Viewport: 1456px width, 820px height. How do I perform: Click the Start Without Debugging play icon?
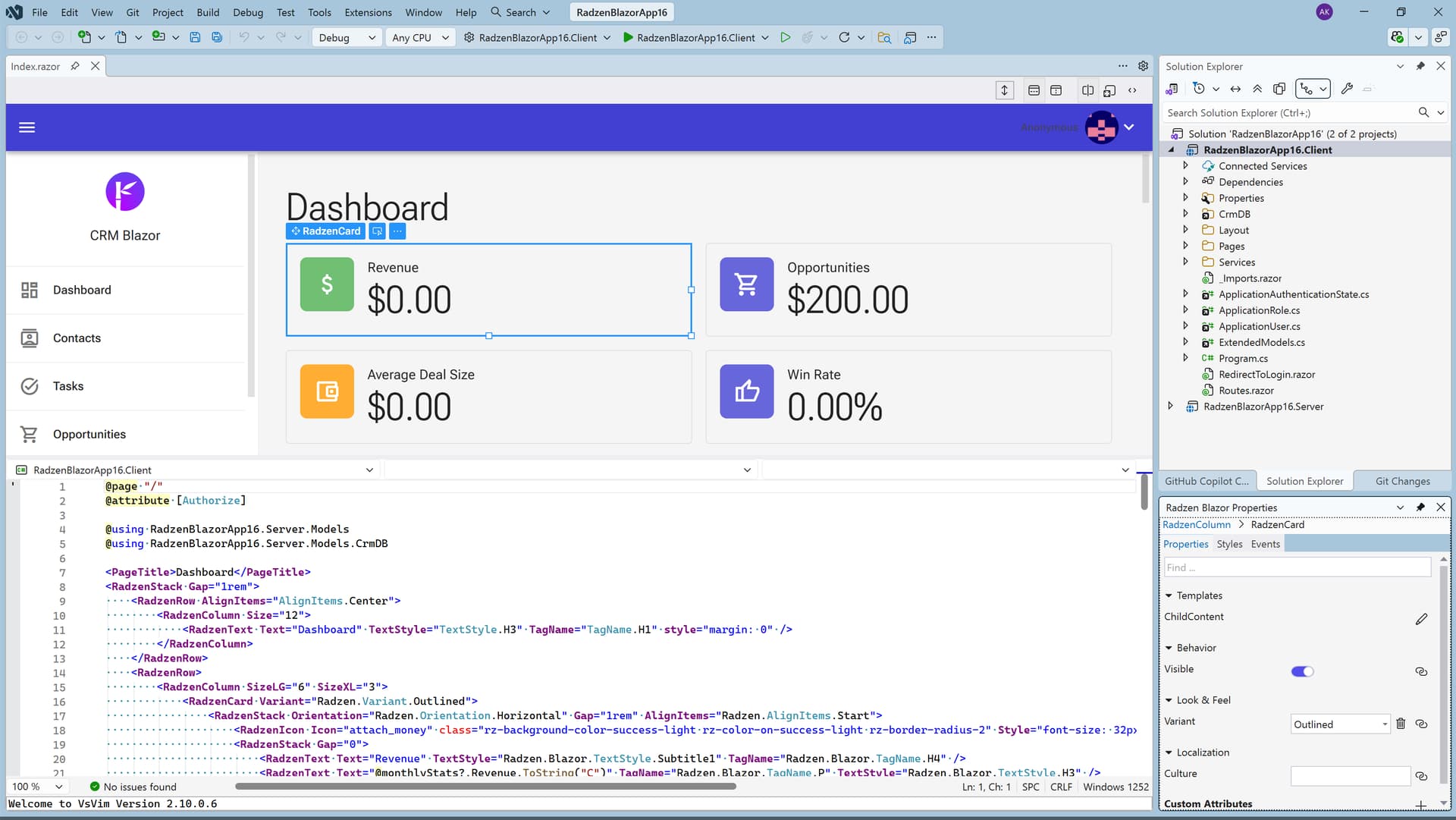tap(786, 37)
